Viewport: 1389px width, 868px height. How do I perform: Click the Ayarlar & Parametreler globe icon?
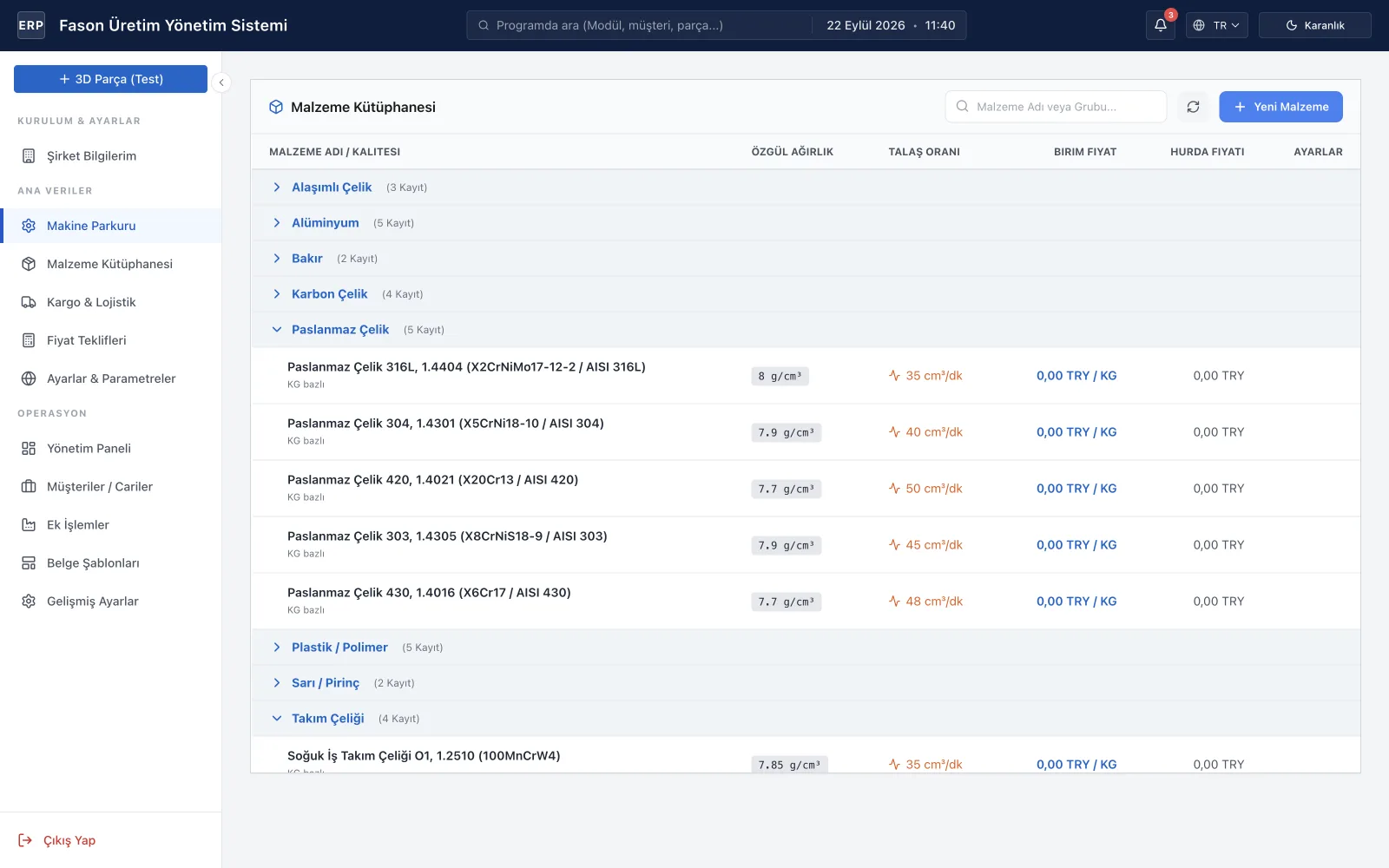click(x=29, y=378)
